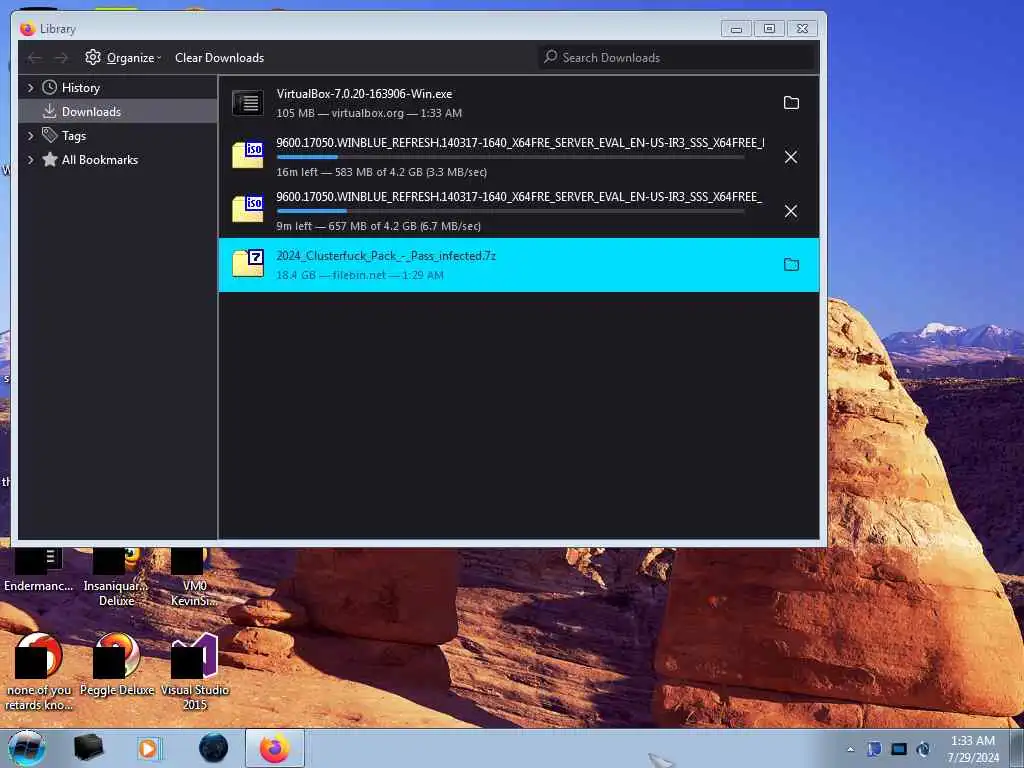
Task: Open the black box taskbar application
Action: 88,748
